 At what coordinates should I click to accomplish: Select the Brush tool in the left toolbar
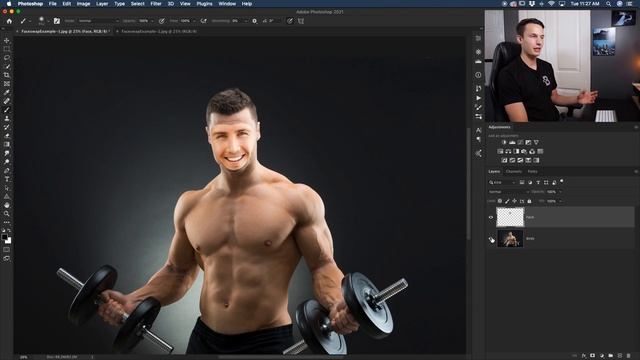7,110
